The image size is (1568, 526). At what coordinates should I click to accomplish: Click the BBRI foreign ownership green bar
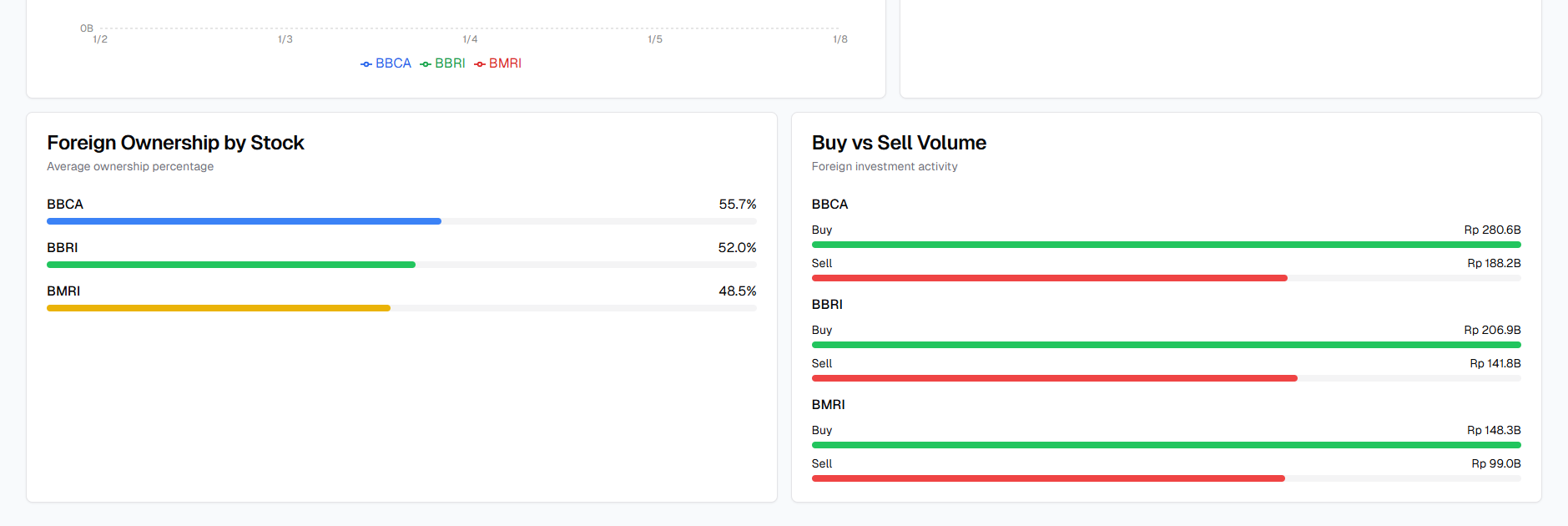pyautogui.click(x=231, y=265)
